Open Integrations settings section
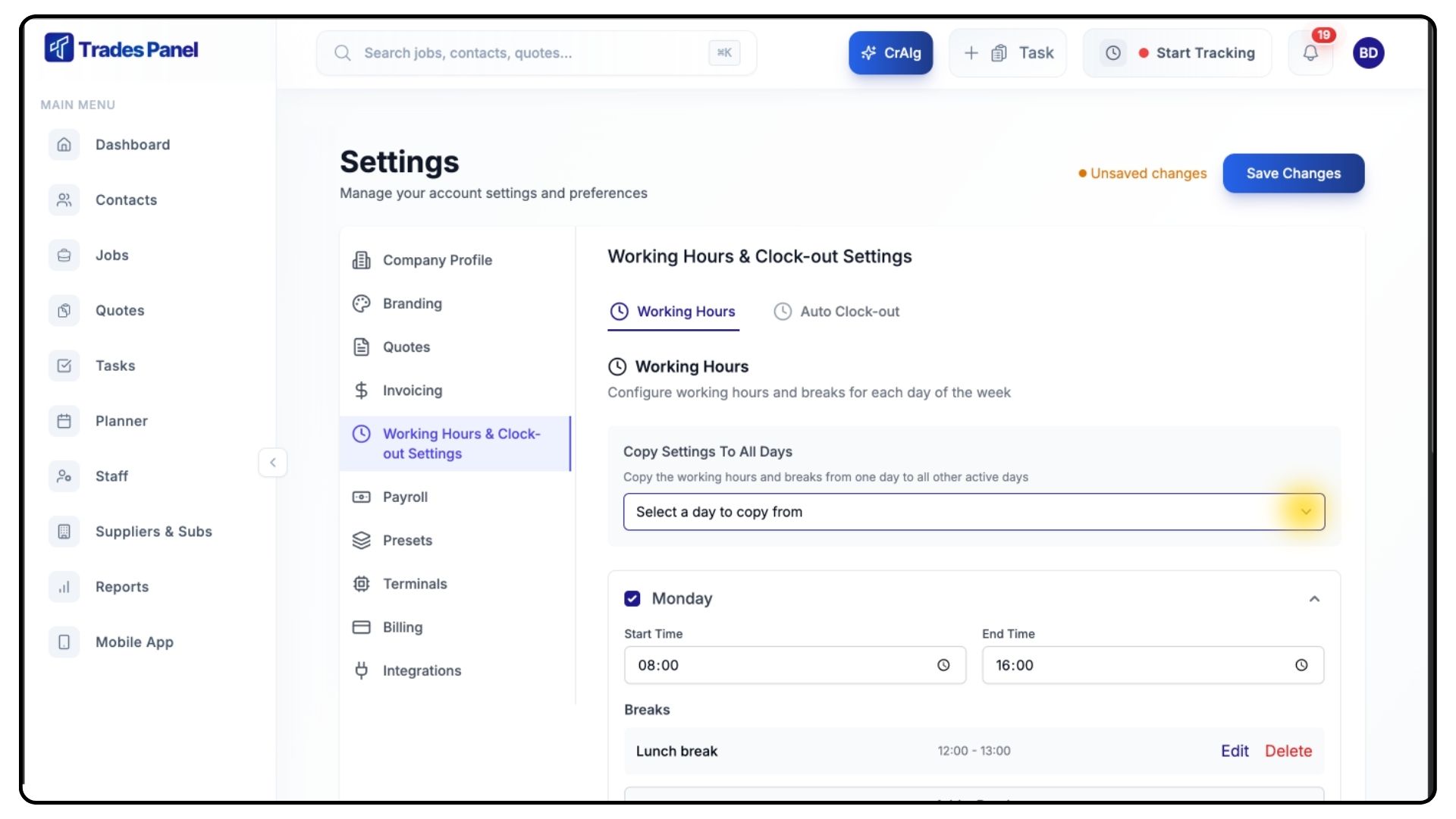 [x=422, y=671]
